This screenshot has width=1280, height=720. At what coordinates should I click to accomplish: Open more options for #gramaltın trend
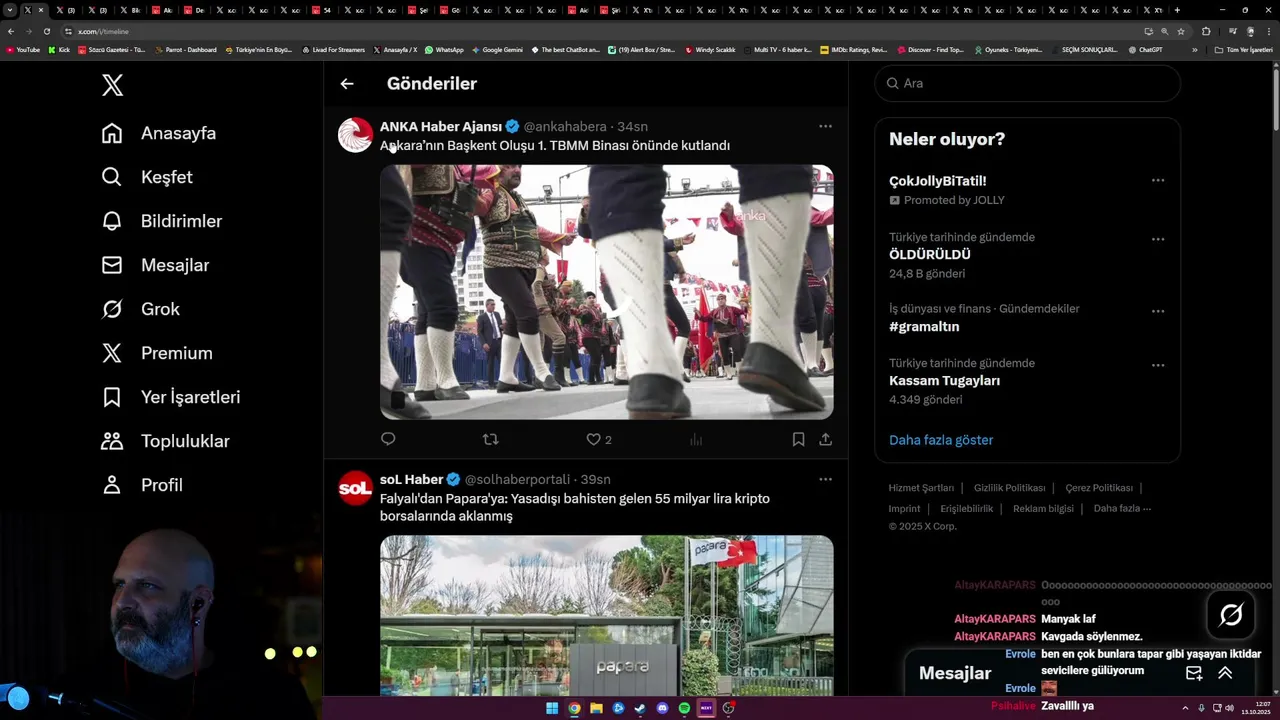click(x=1157, y=312)
